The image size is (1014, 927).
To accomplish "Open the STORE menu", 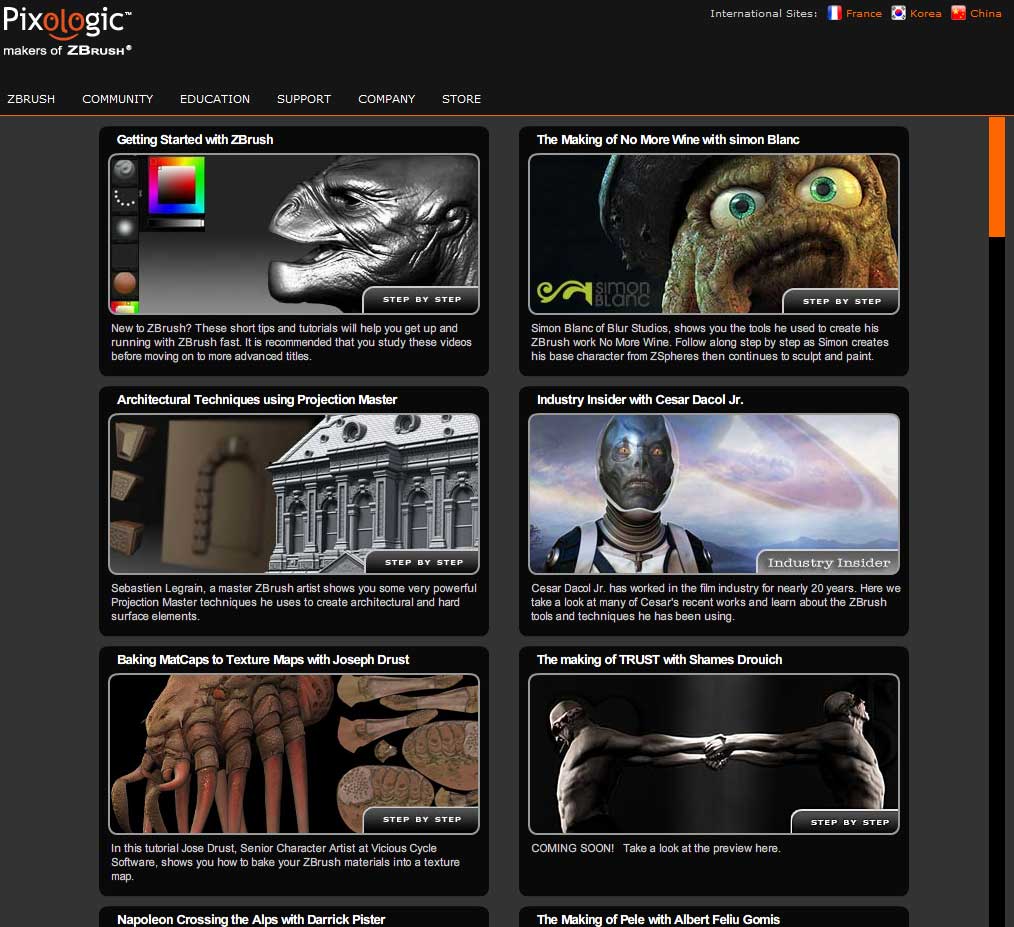I will (x=461, y=99).
